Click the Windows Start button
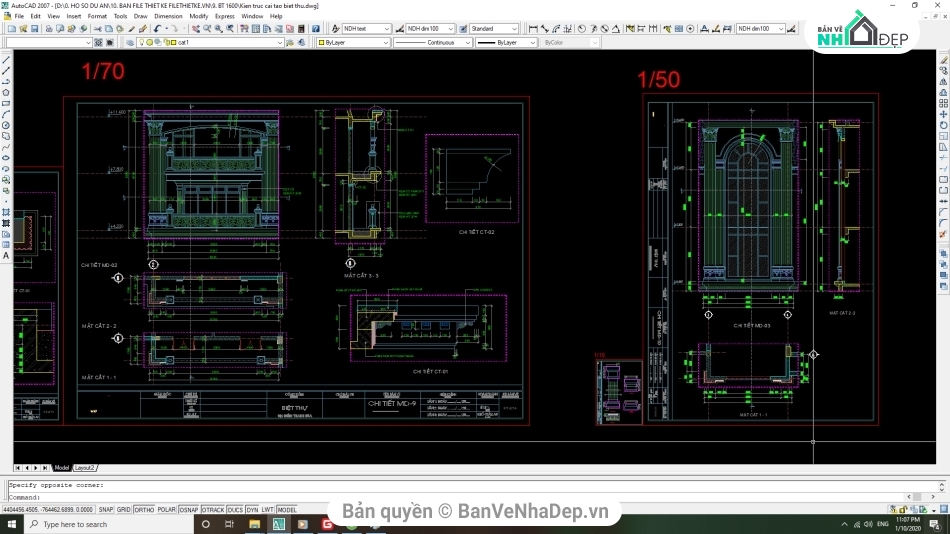This screenshot has width=950, height=534. [11, 524]
